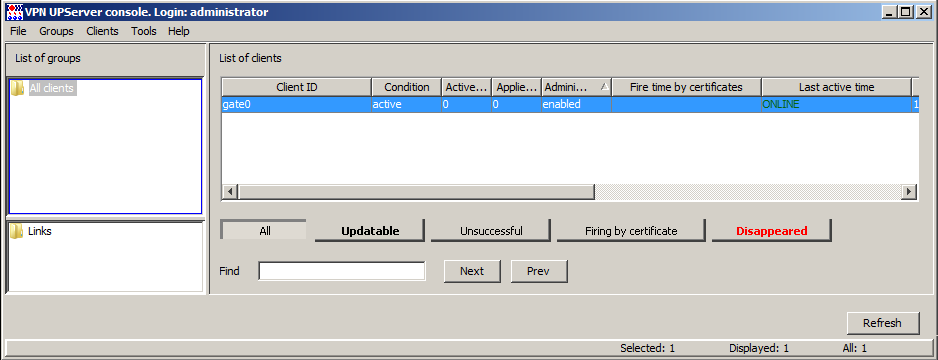
Task: Open the File menu
Action: 19,31
